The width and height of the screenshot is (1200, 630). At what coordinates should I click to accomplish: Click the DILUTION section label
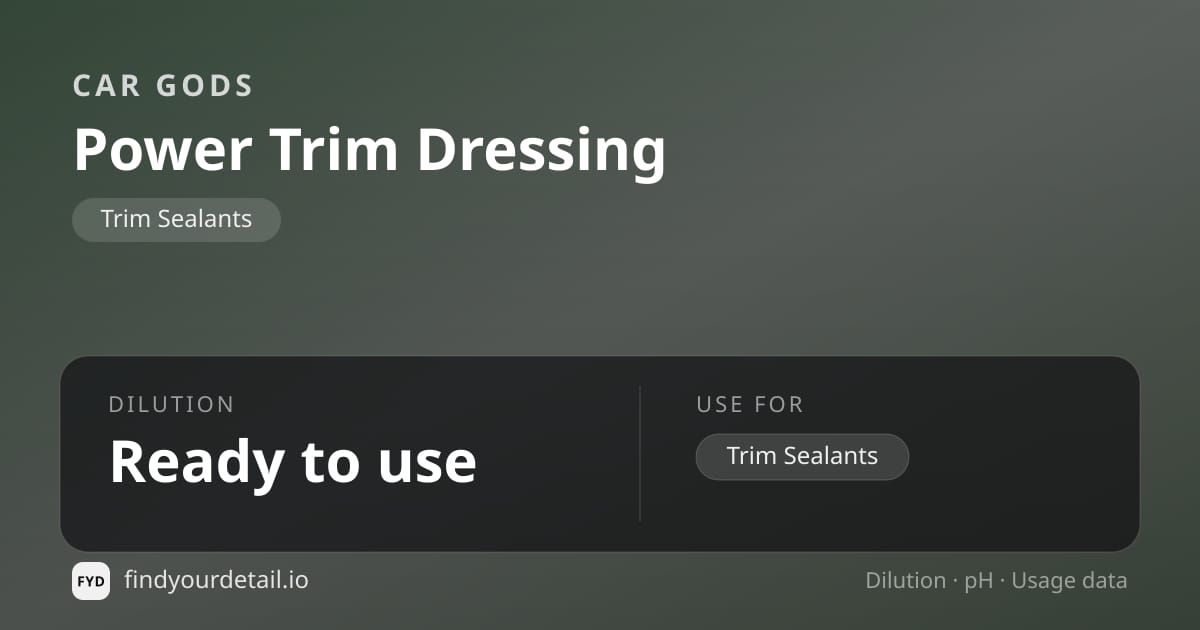pyautogui.click(x=171, y=405)
